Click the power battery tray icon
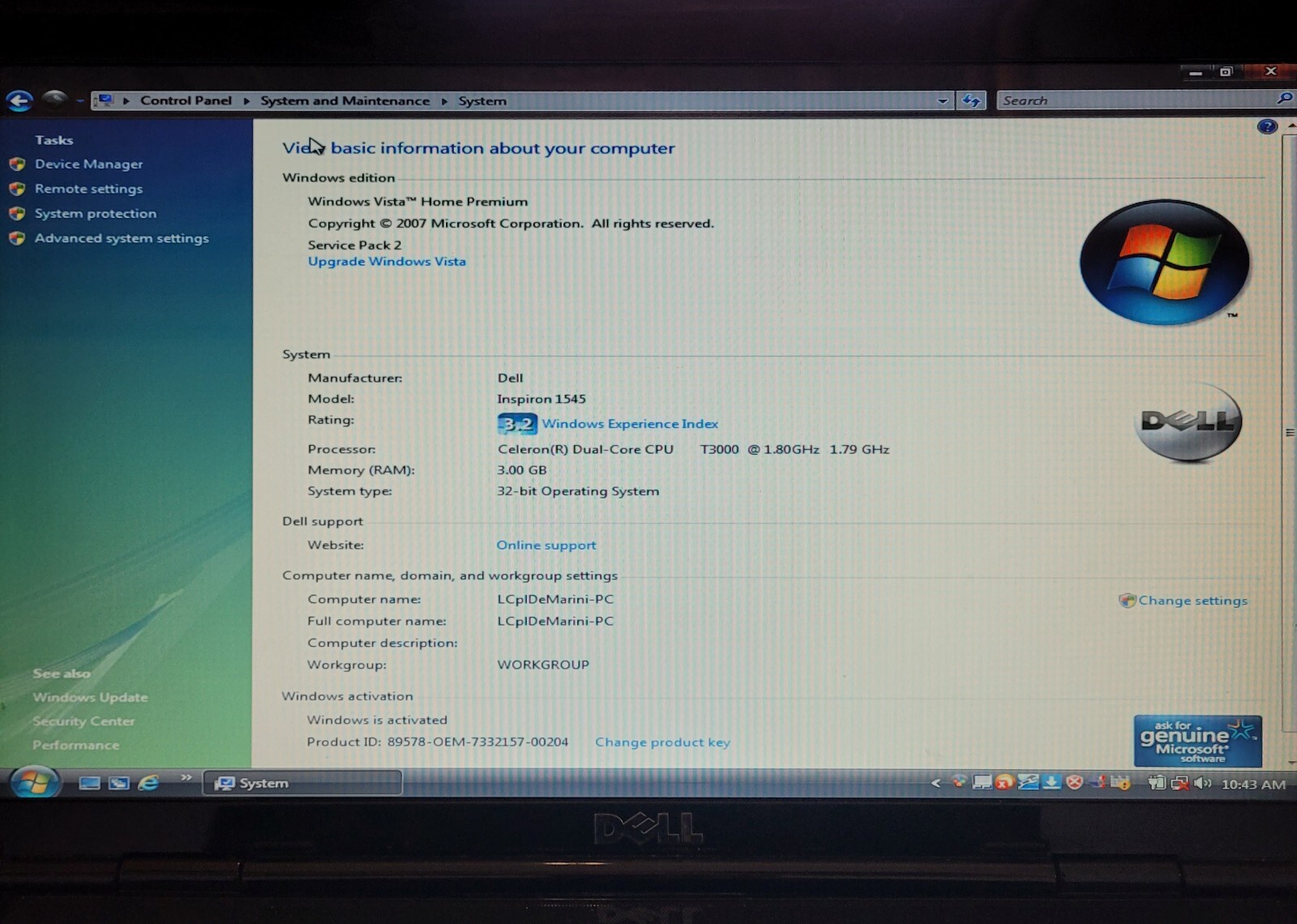 1157,783
